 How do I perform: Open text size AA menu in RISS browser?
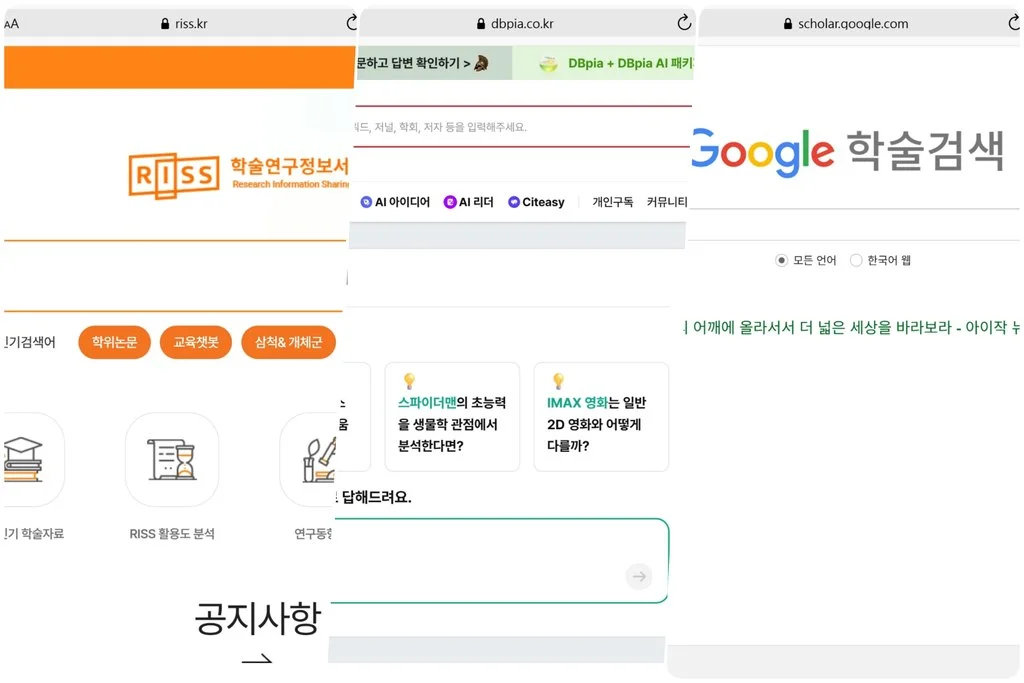[x=11, y=24]
